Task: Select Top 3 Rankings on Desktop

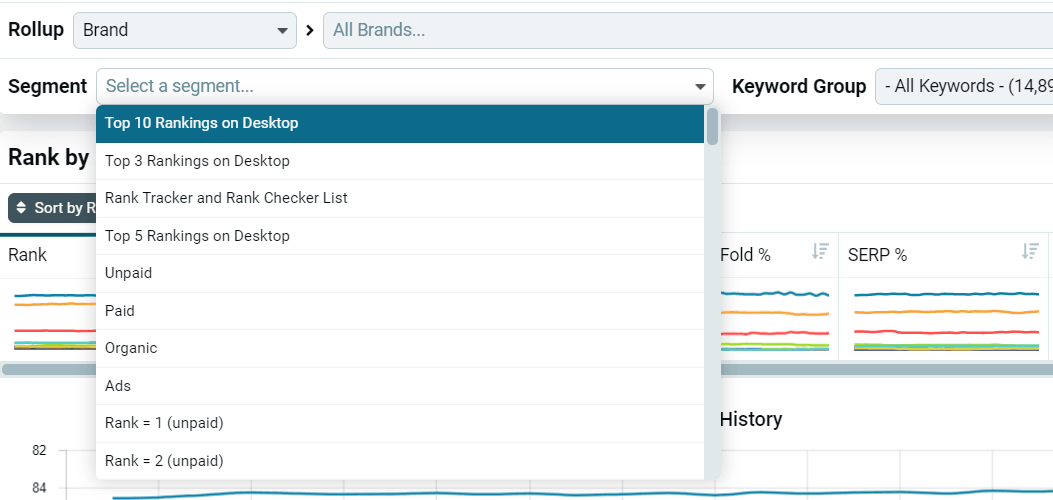Action: tap(400, 161)
